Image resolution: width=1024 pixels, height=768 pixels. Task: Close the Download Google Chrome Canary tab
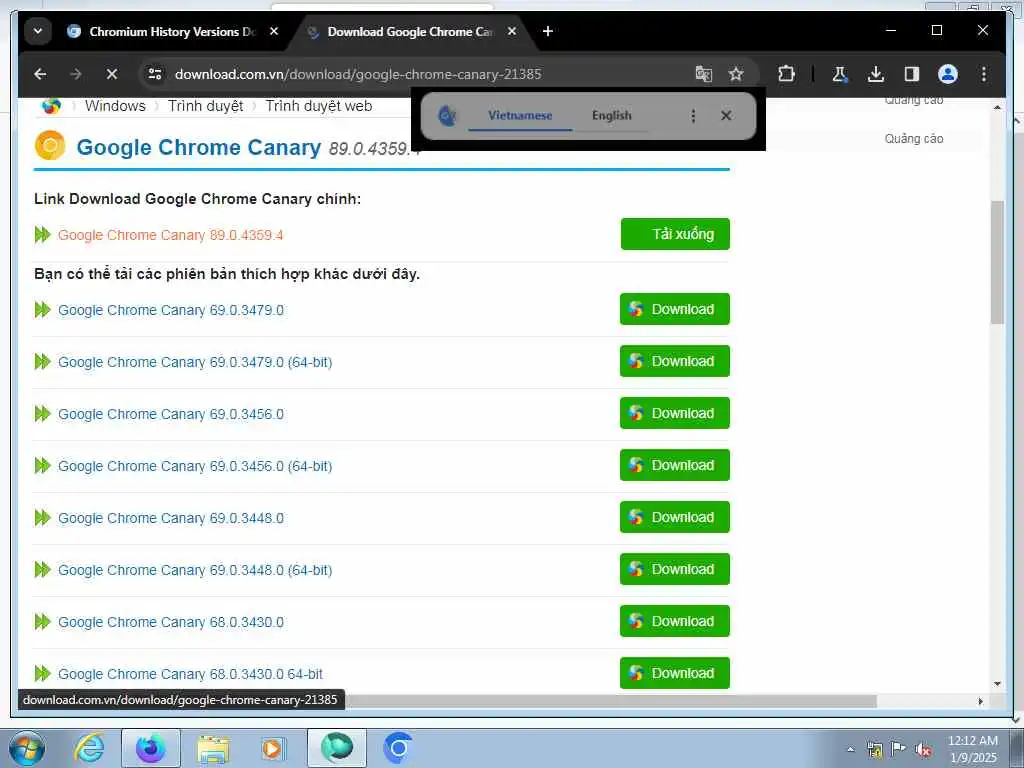click(512, 31)
